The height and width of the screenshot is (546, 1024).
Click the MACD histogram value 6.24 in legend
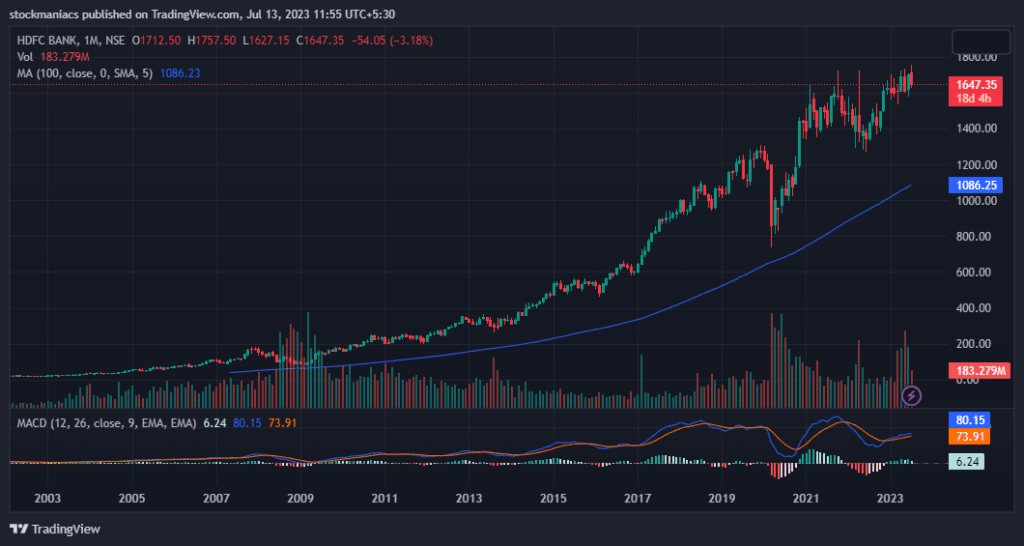(215, 423)
